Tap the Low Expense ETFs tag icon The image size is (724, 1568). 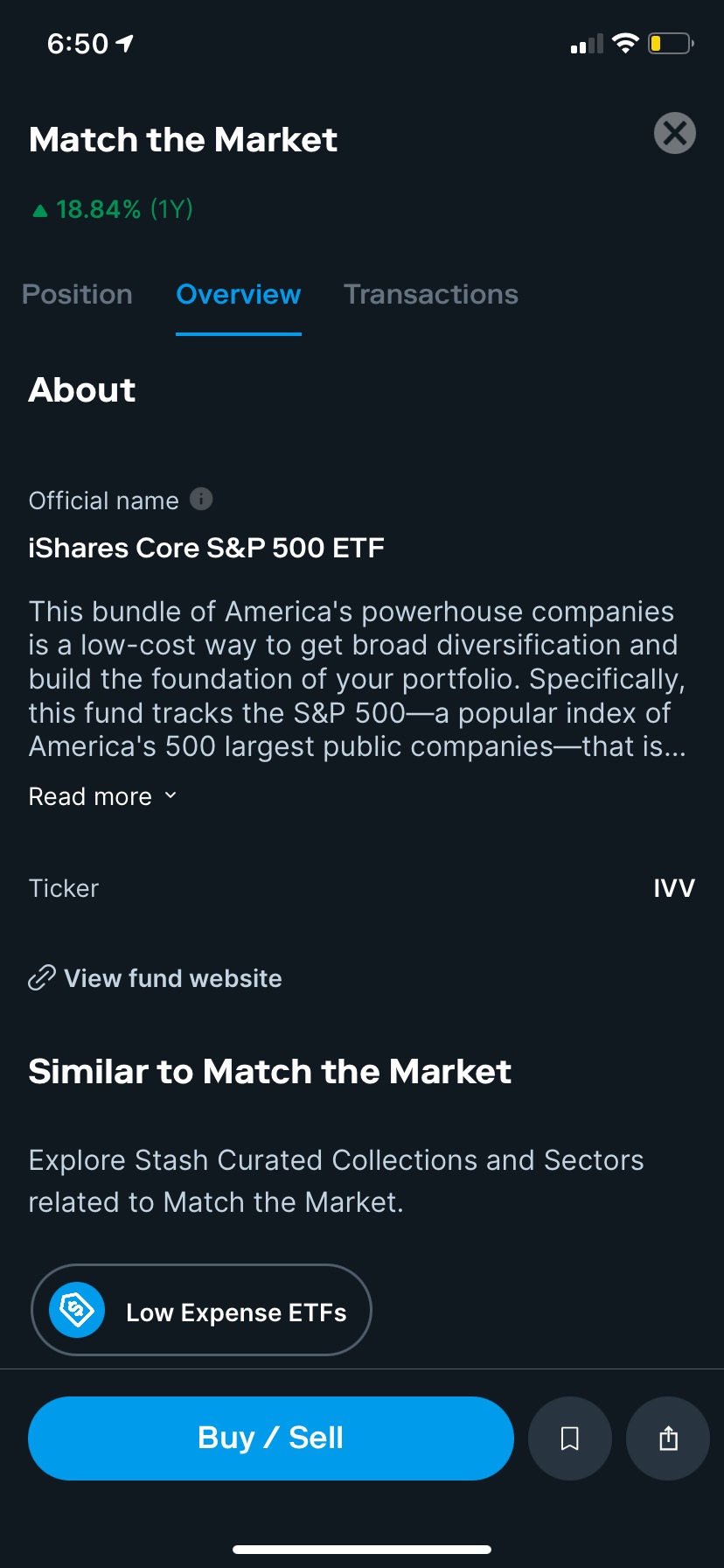click(x=77, y=1310)
